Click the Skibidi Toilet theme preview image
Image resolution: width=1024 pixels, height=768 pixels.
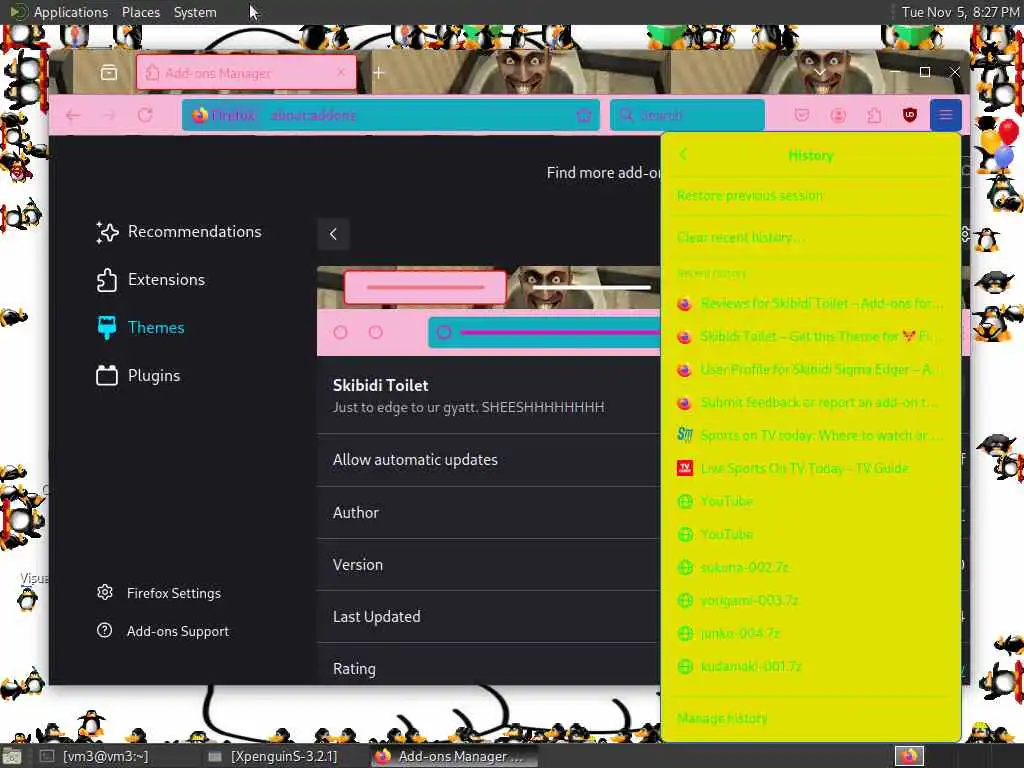coord(488,311)
